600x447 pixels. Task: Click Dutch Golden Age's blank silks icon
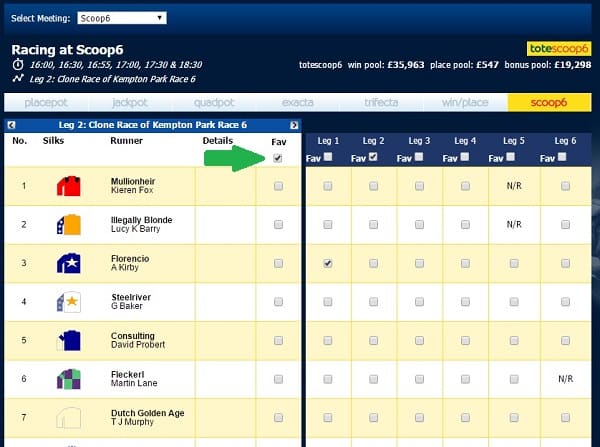tap(69, 418)
